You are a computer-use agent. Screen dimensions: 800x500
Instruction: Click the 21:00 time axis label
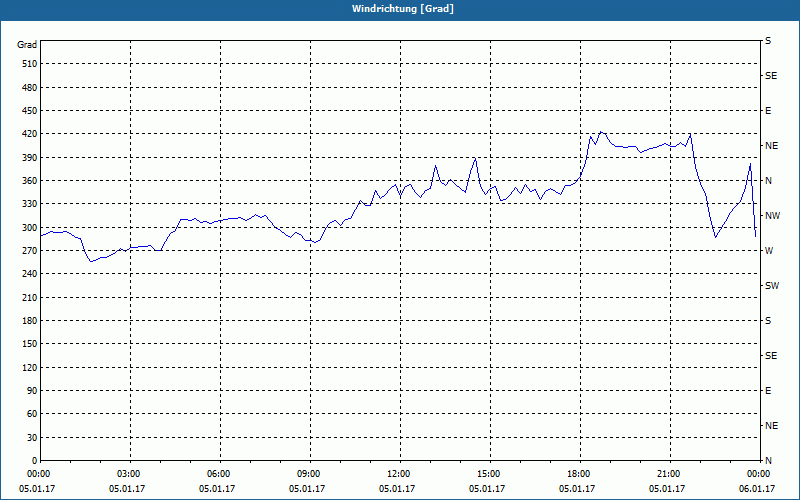coord(668,474)
